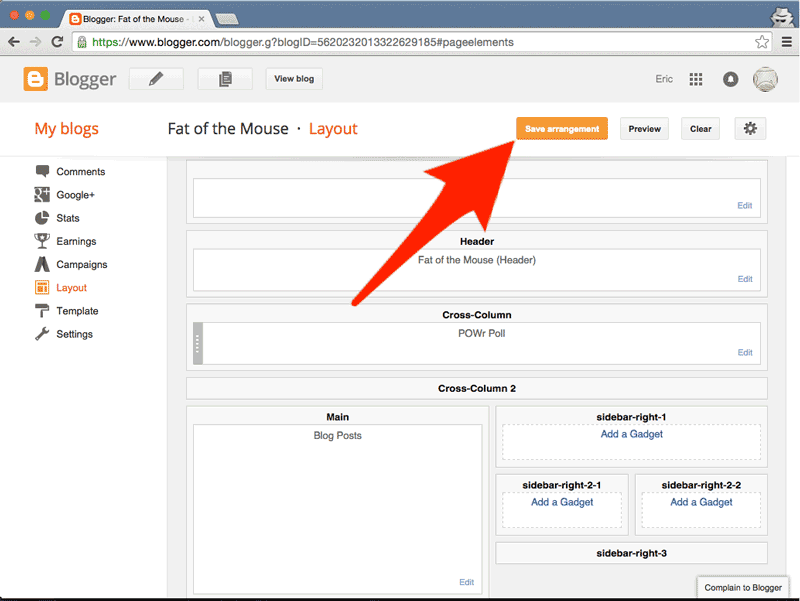Screen dimensions: 800x601
Task: Open Settings in the sidebar
Action: pos(74,334)
